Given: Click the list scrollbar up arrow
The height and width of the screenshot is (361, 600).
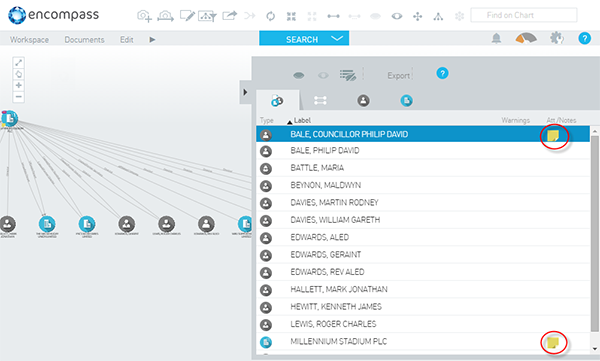Looking at the screenshot, I should pyautogui.click(x=595, y=131).
